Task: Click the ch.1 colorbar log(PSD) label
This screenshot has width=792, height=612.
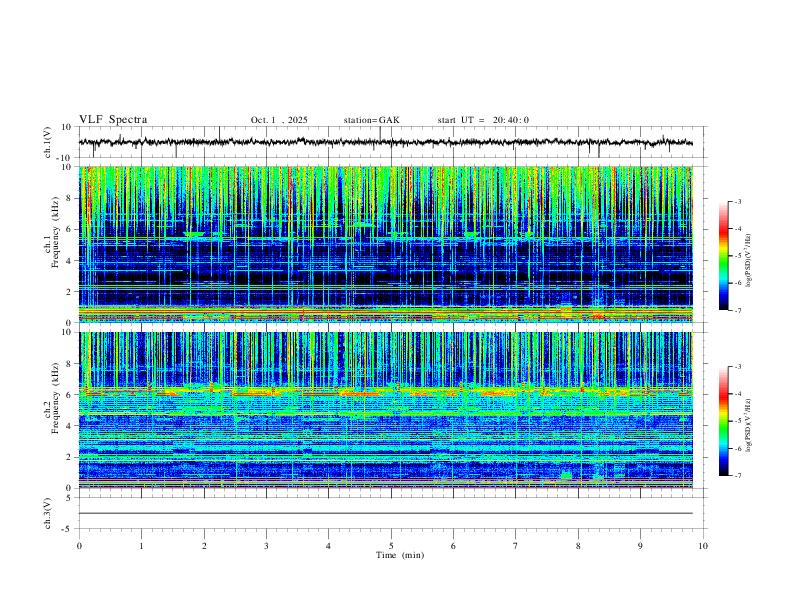Action: click(748, 260)
